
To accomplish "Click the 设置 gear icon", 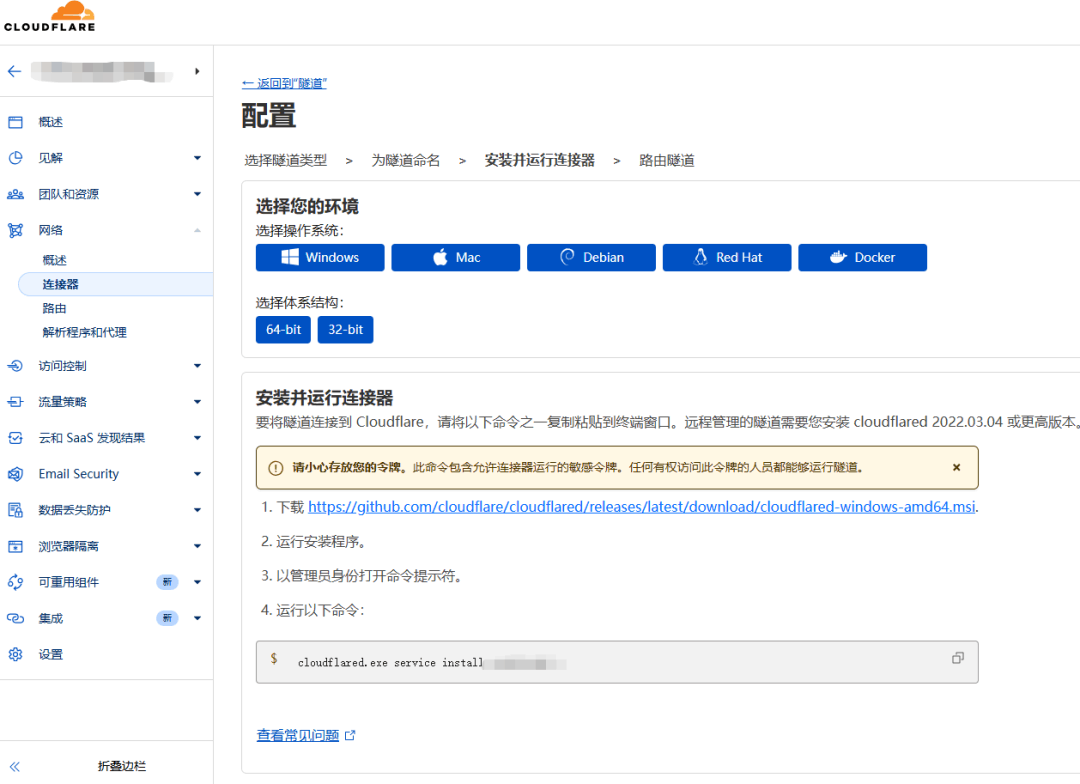I will click(15, 654).
